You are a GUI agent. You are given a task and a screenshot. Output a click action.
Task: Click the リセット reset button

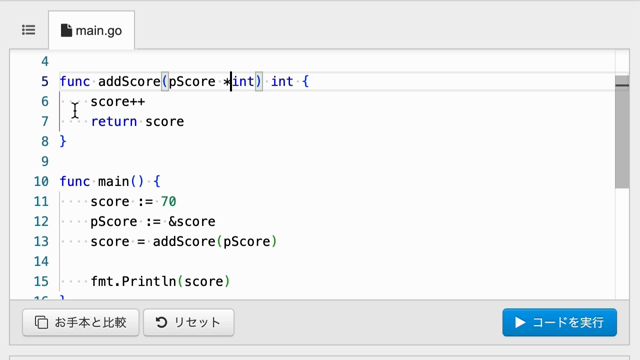189,322
